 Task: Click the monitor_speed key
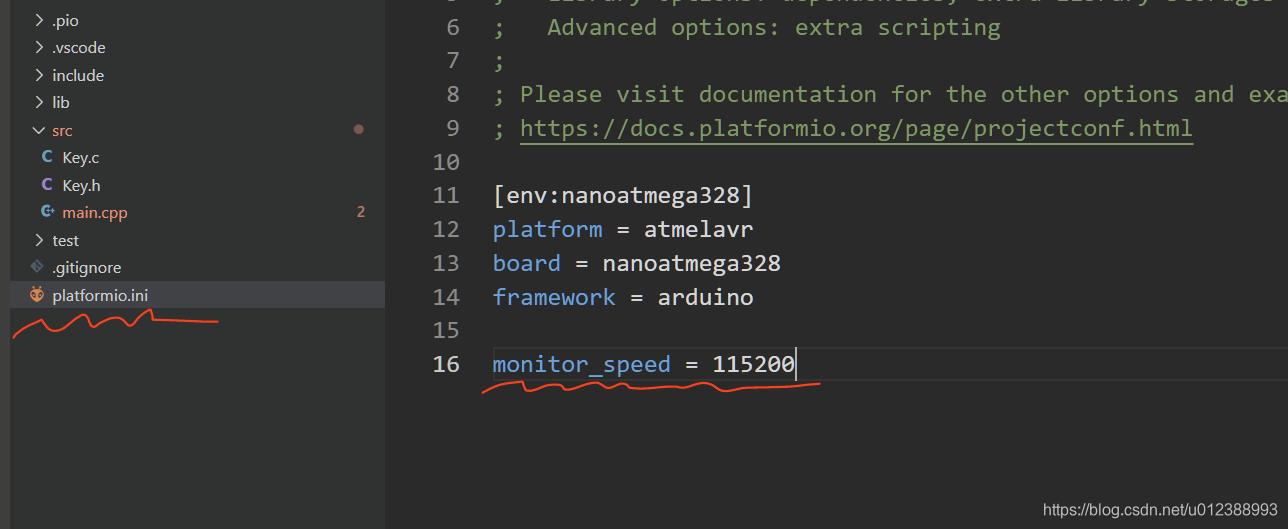581,364
